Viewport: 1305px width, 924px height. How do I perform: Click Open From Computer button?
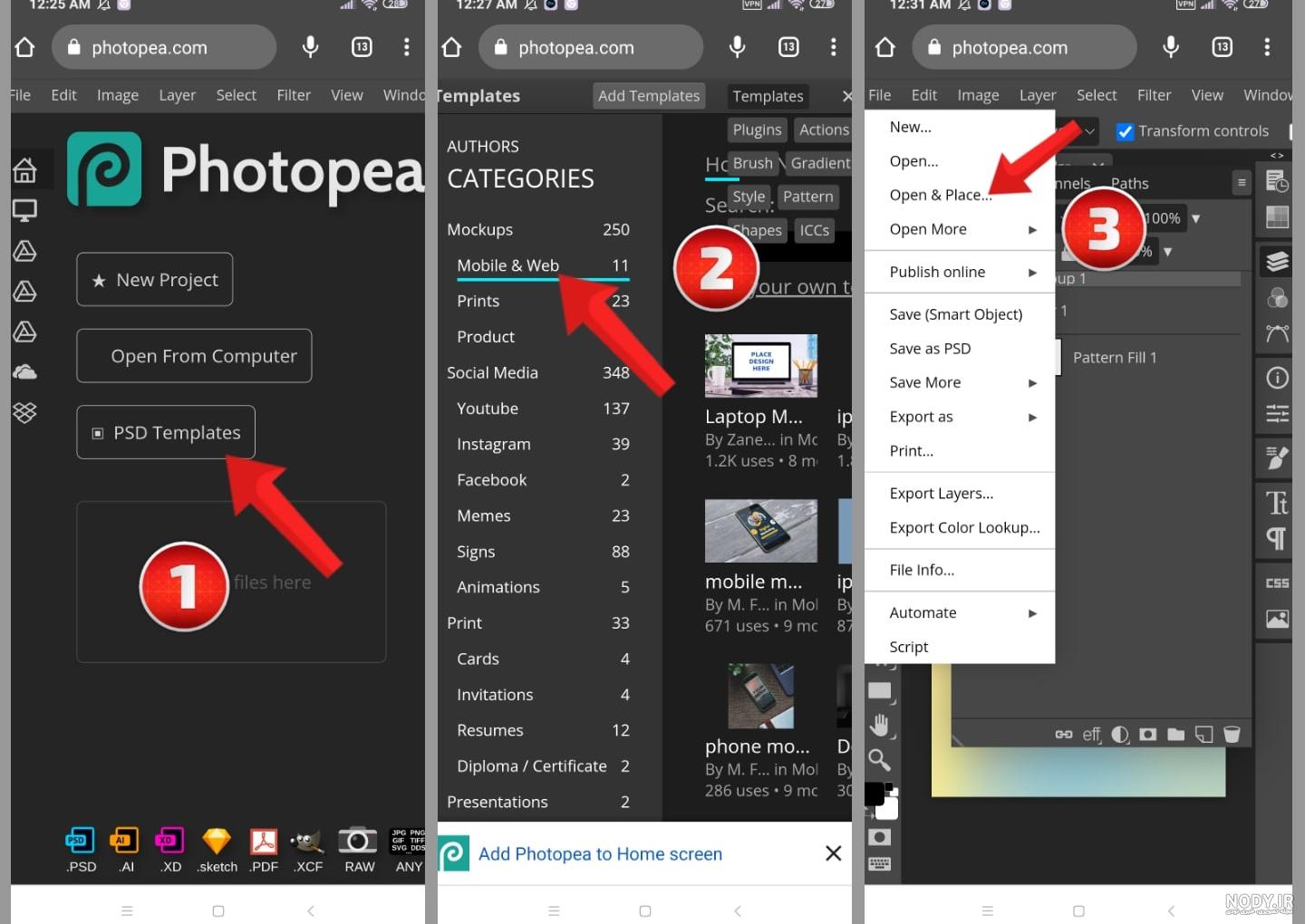point(194,356)
